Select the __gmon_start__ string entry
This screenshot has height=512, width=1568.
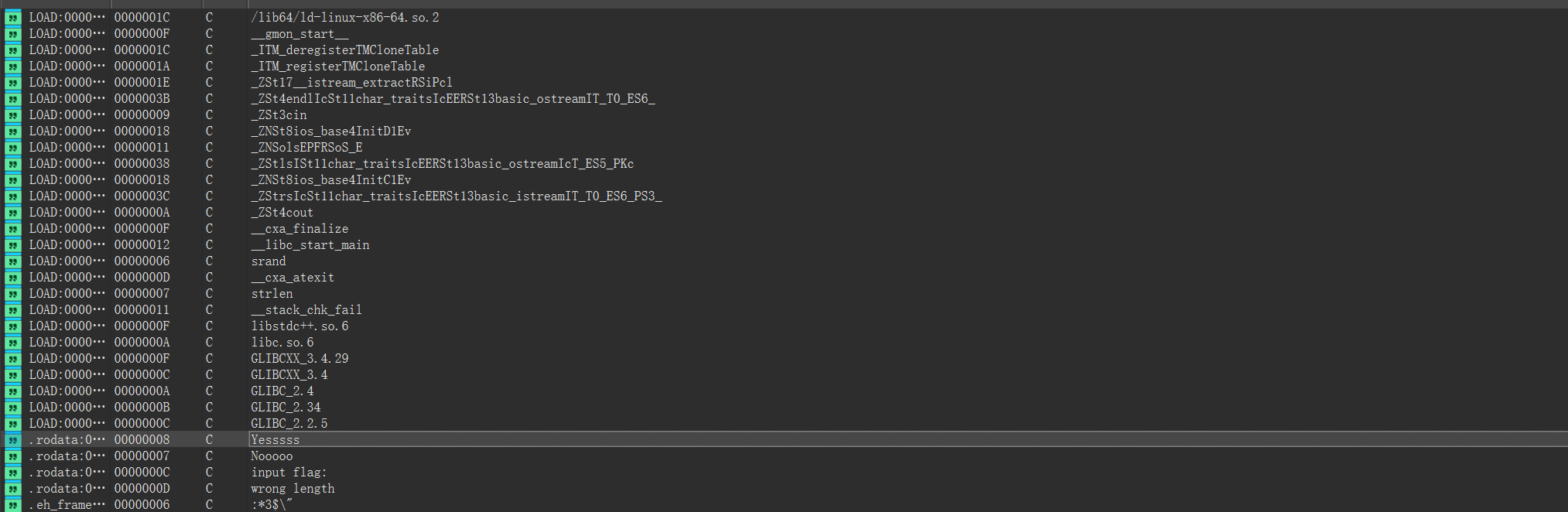(300, 34)
